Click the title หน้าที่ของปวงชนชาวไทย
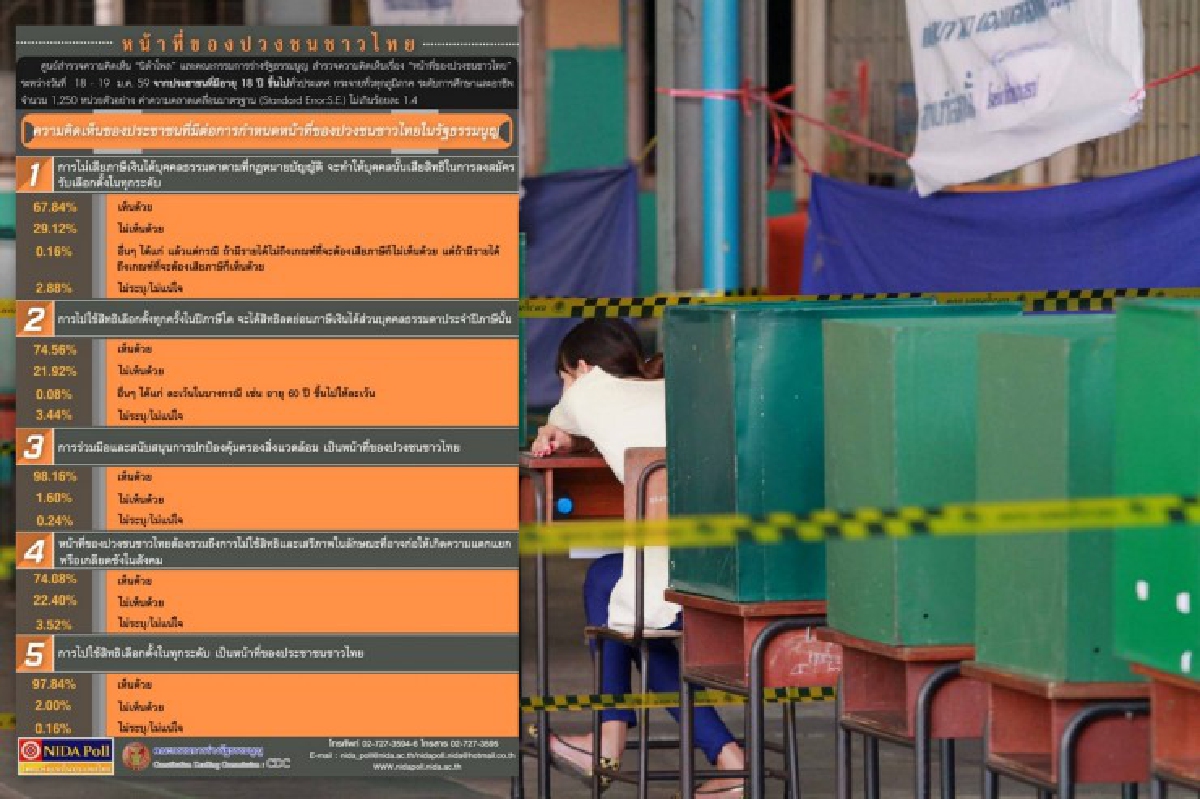Viewport: 1200px width, 799px height. pos(268,43)
